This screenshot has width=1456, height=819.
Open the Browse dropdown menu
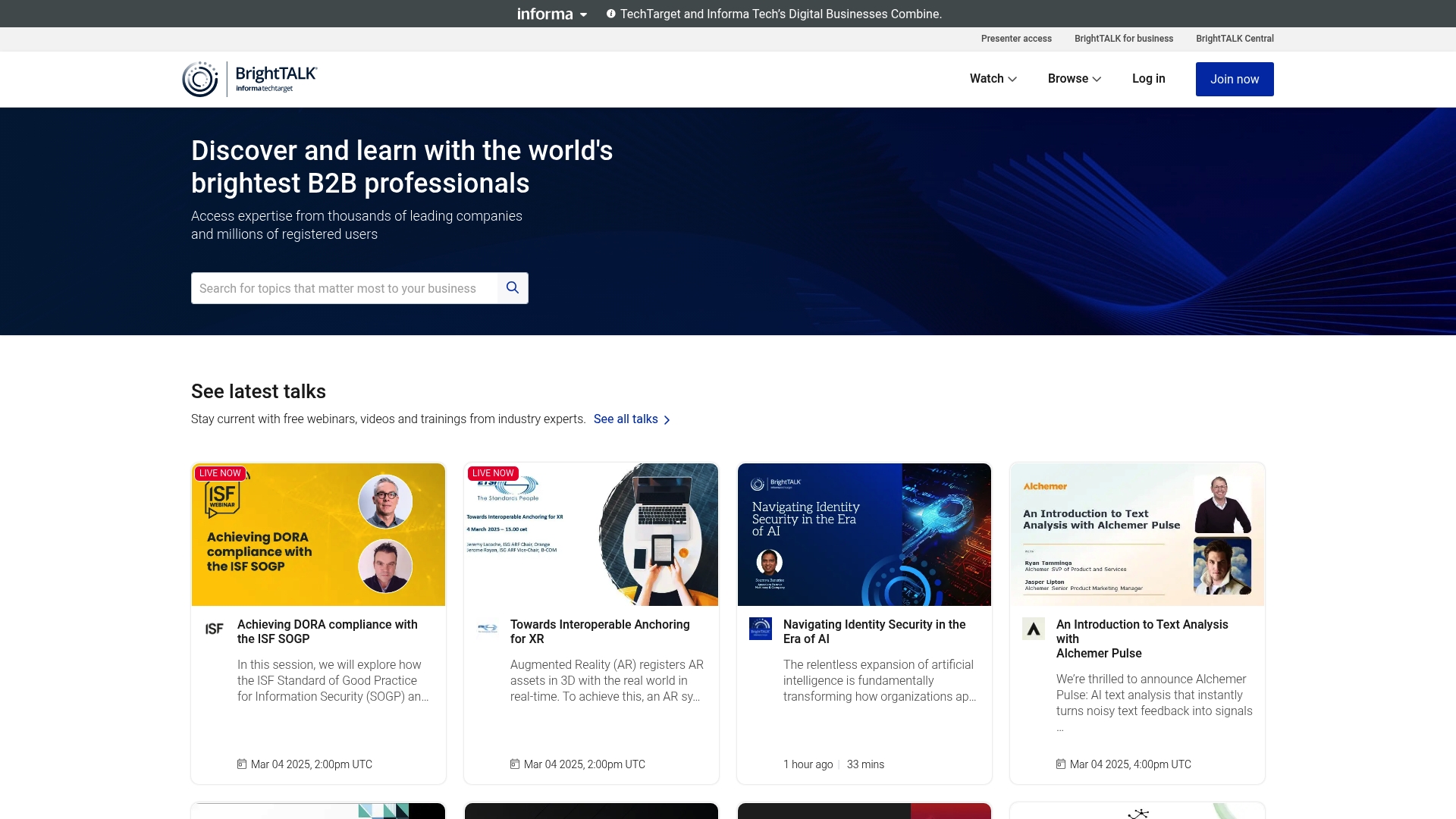click(x=1075, y=79)
